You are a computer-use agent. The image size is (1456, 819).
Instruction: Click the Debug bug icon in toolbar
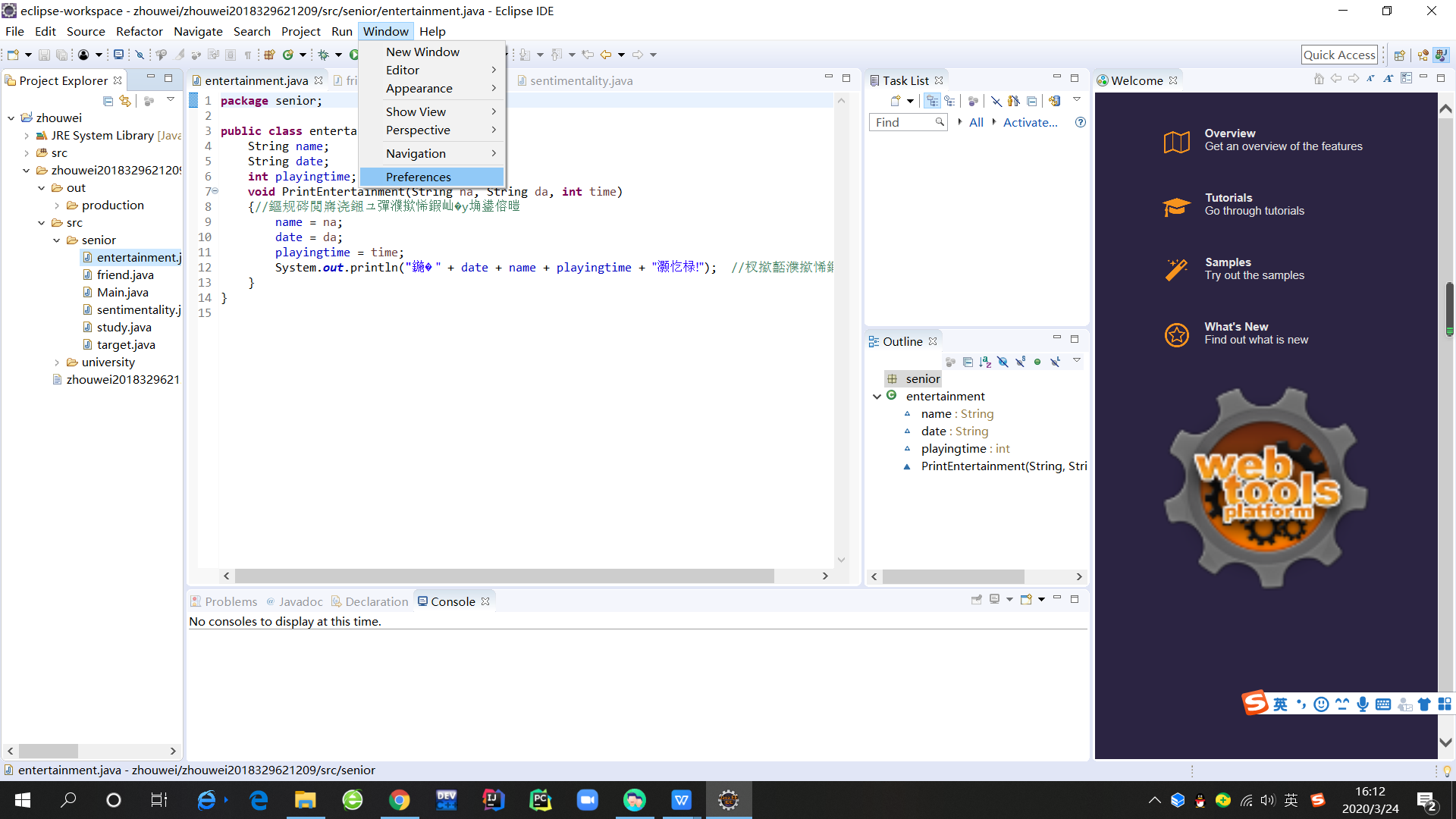click(324, 55)
